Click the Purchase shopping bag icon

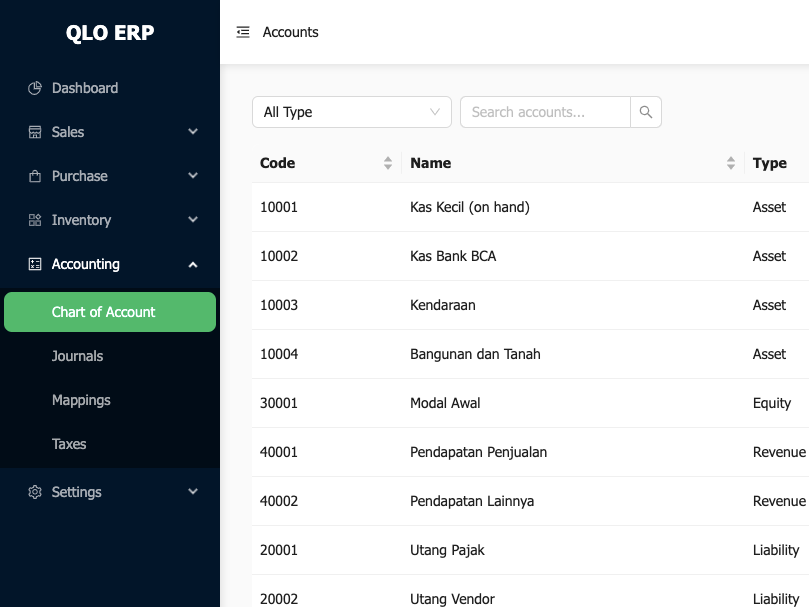point(35,176)
